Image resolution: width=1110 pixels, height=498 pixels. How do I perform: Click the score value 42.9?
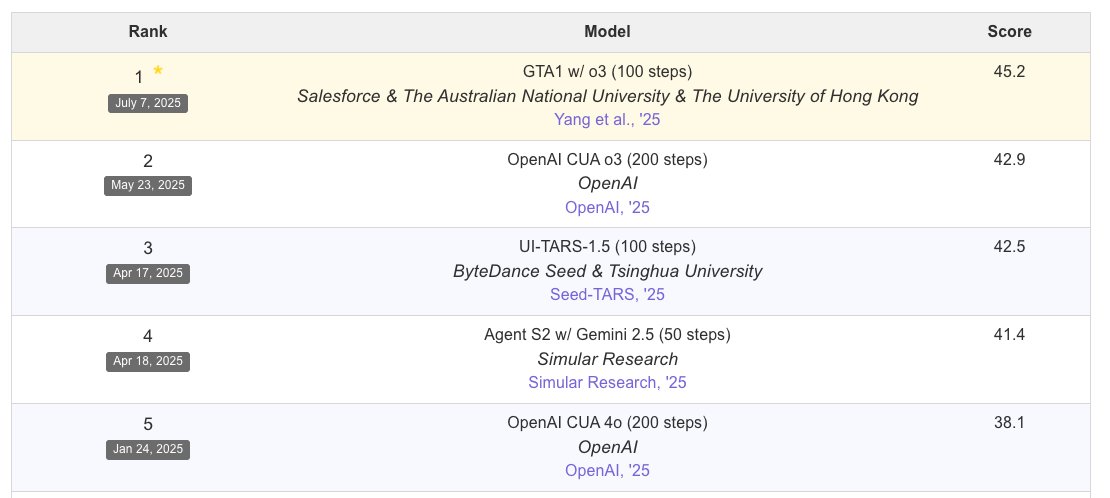[x=1009, y=159]
